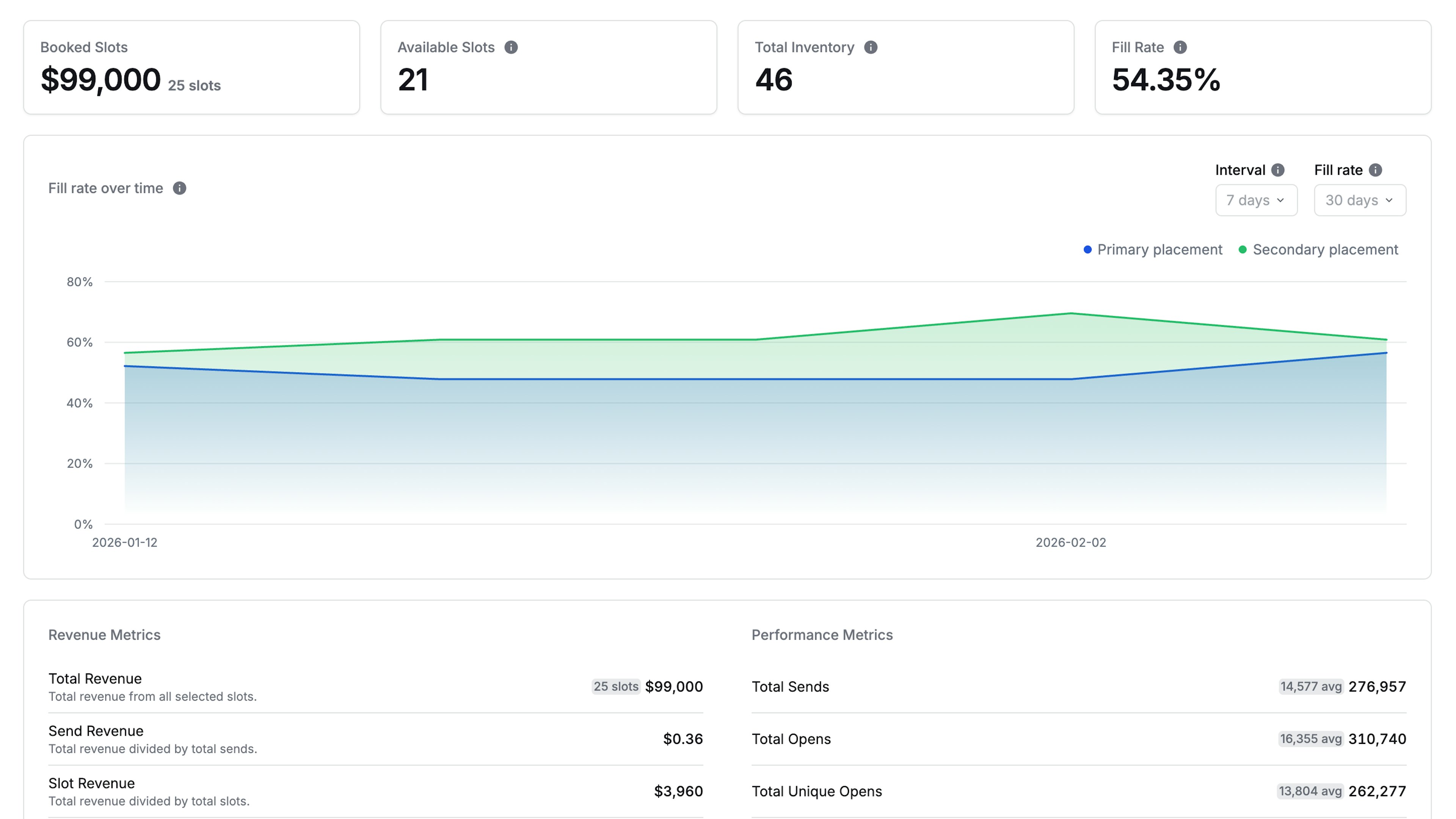Click the info icon next to Fill rate over time
This screenshot has width=1456, height=819.
[x=180, y=188]
